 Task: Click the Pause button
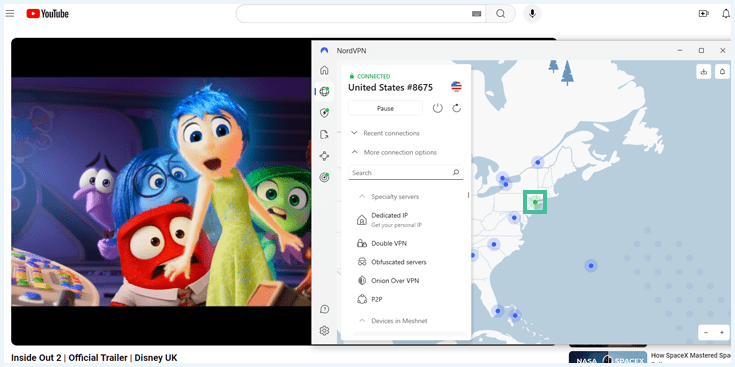click(x=385, y=108)
